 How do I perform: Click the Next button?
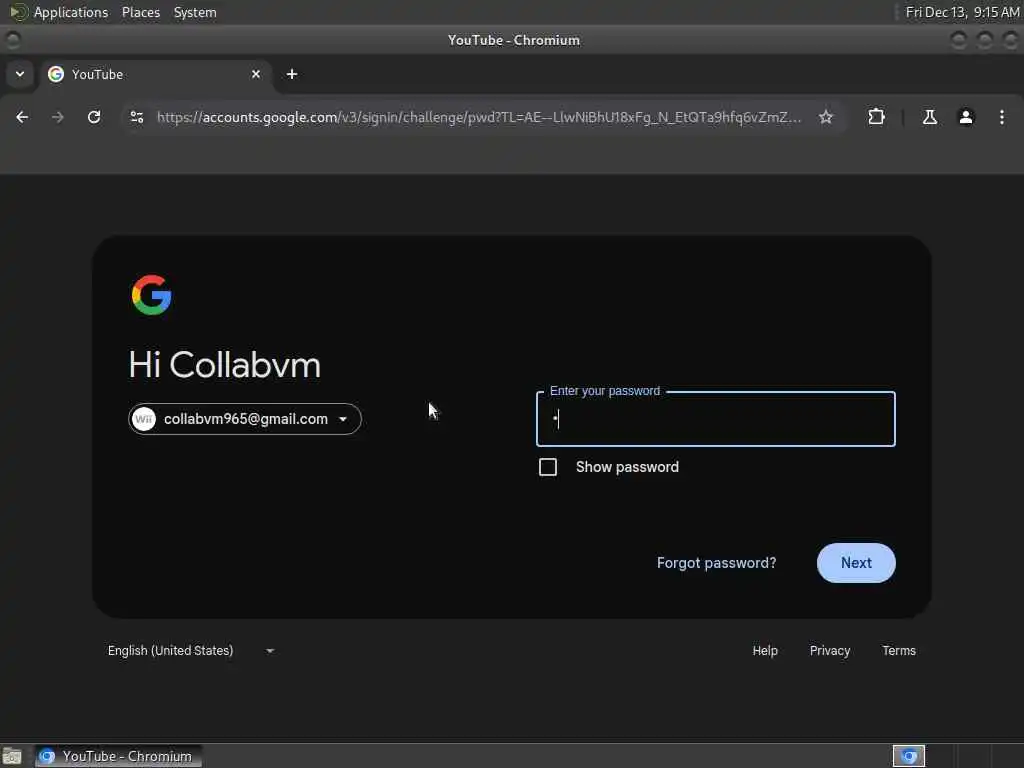point(856,563)
